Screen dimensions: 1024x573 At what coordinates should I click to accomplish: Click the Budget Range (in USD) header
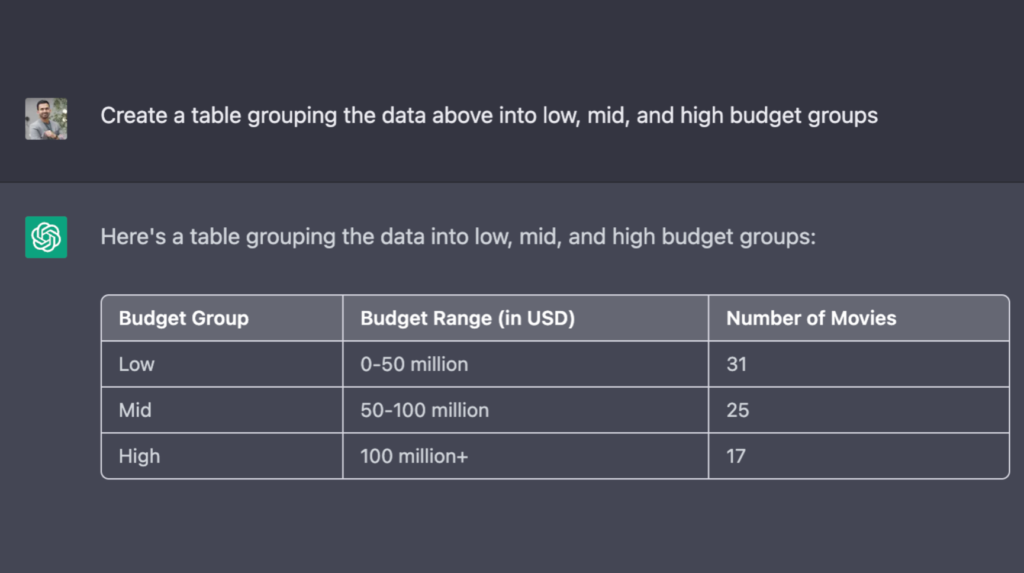[525, 318]
